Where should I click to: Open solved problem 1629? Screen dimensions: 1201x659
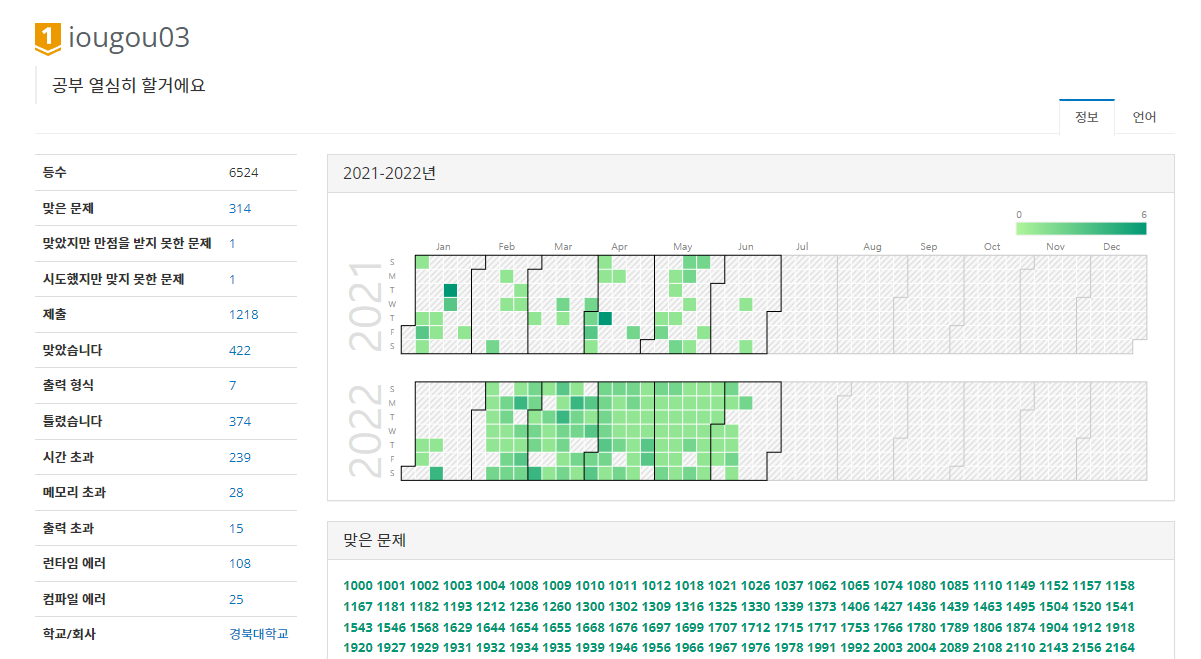pyautogui.click(x=458, y=628)
